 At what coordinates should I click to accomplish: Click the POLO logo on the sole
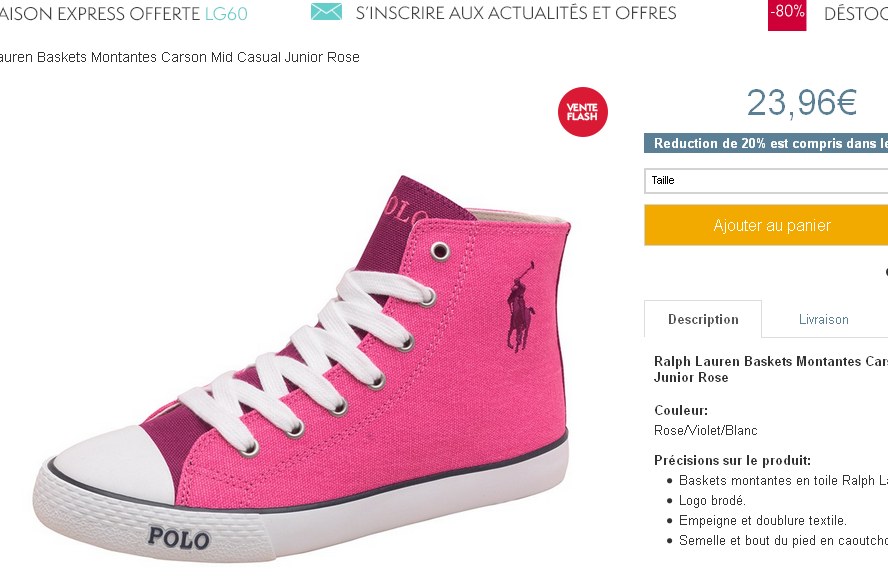pos(179,537)
